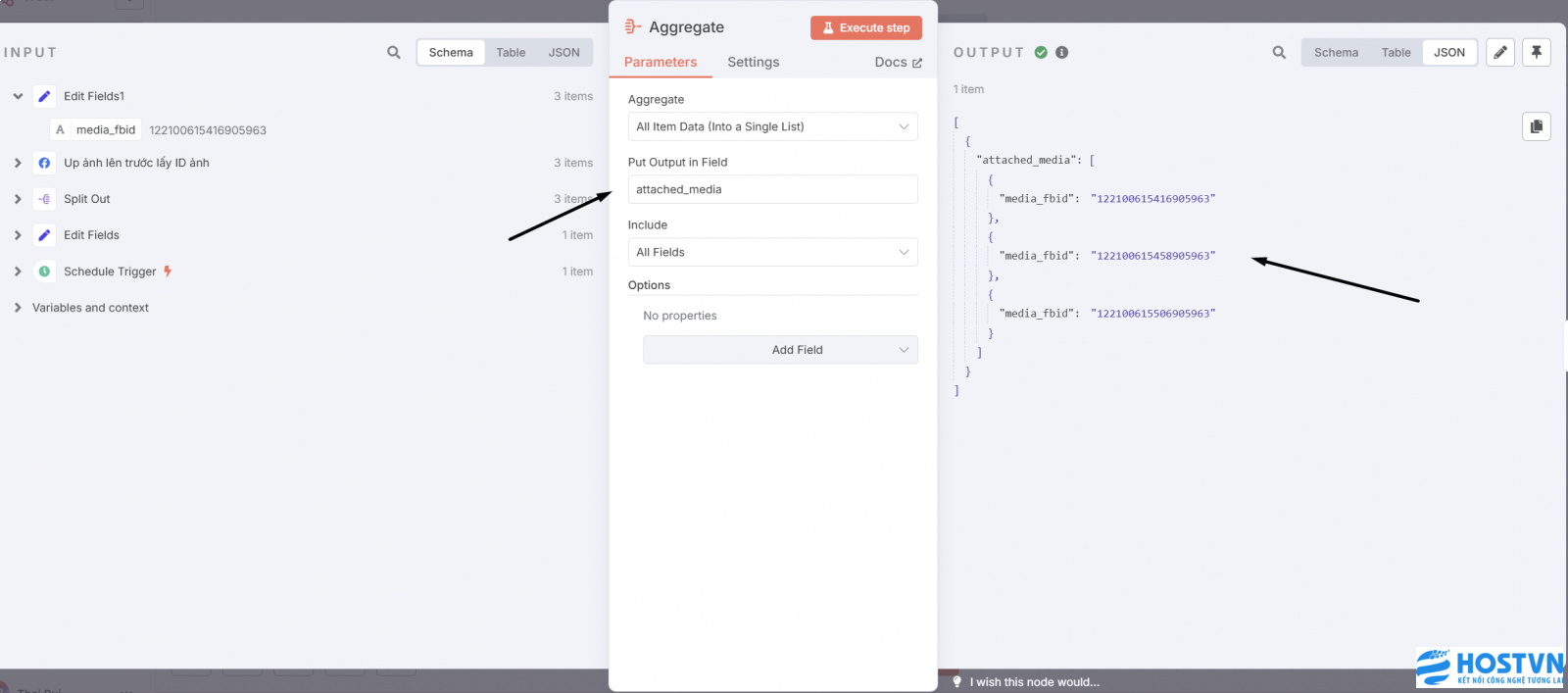Click the '3 items' count of Edit Fields1
Viewport: 1568px width, 693px height.
(573, 96)
